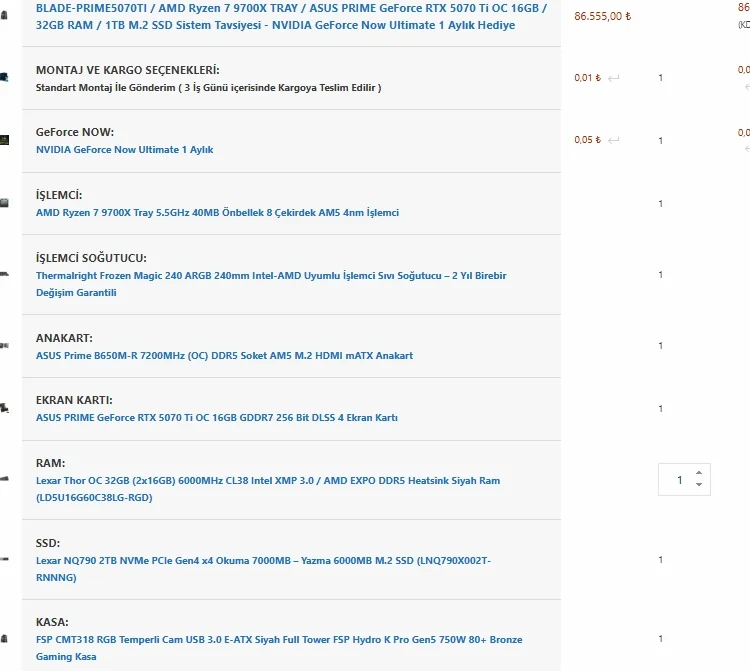Click the return arrow next to 0,01 ₺
The height and width of the screenshot is (671, 750).
614,78
